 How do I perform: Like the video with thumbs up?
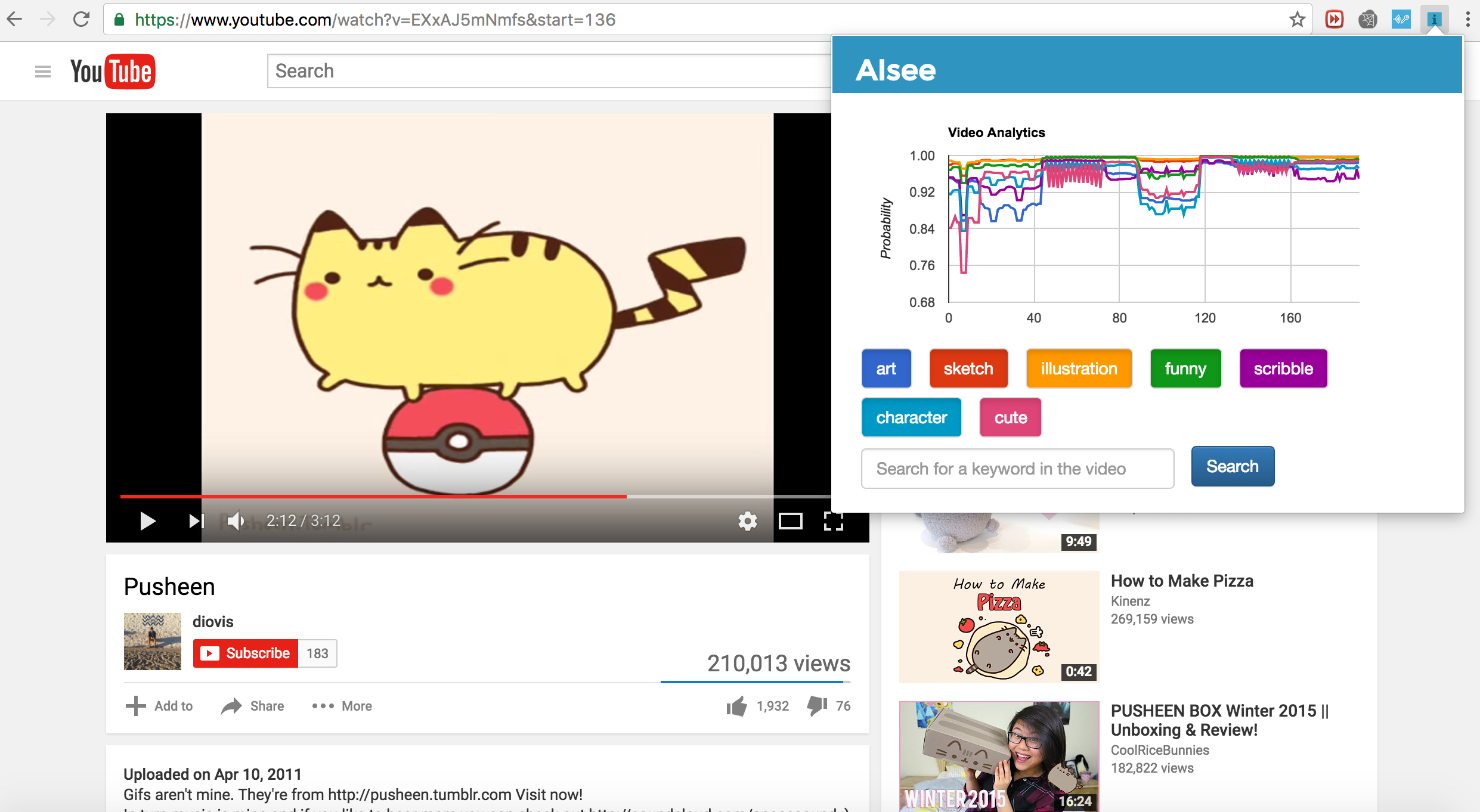pos(737,706)
